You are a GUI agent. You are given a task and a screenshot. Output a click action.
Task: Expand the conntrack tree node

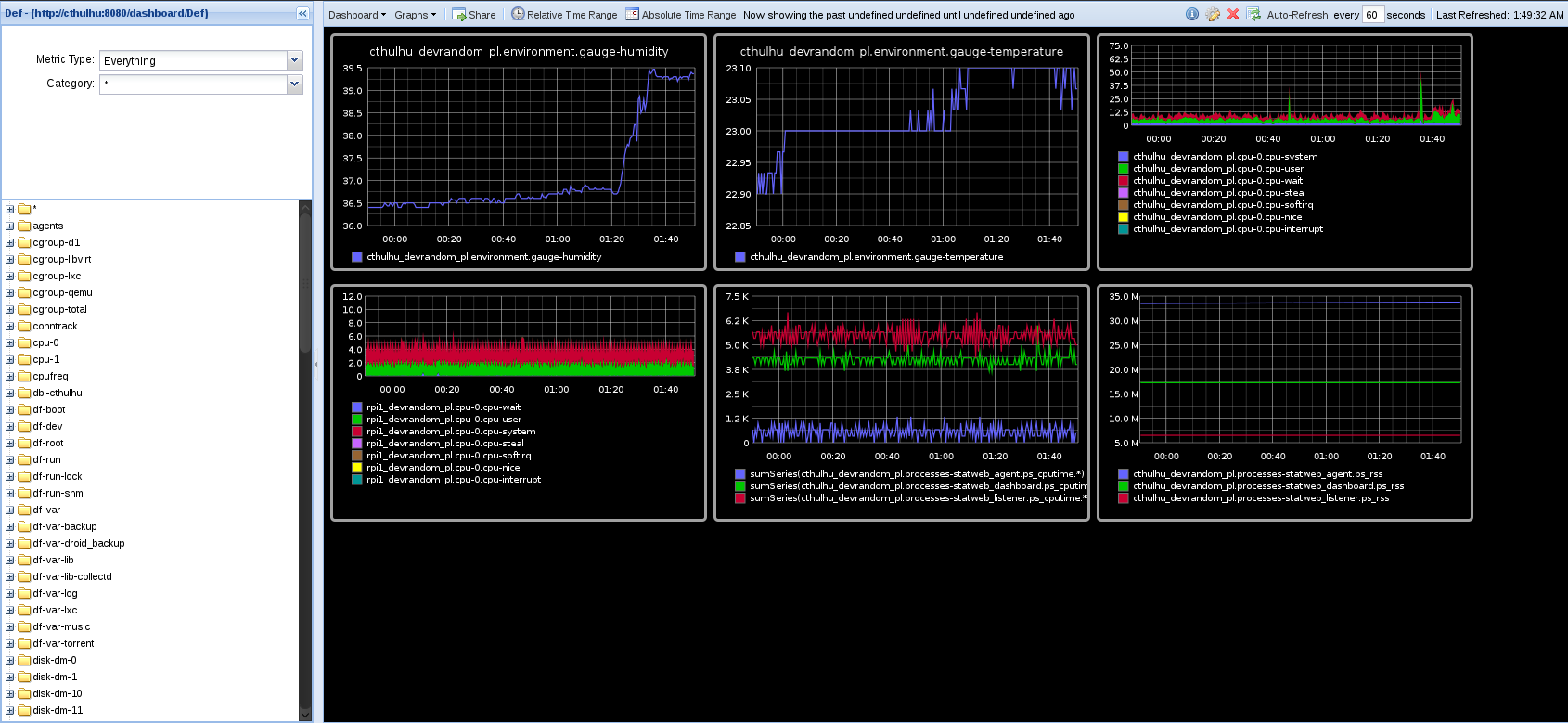point(10,326)
